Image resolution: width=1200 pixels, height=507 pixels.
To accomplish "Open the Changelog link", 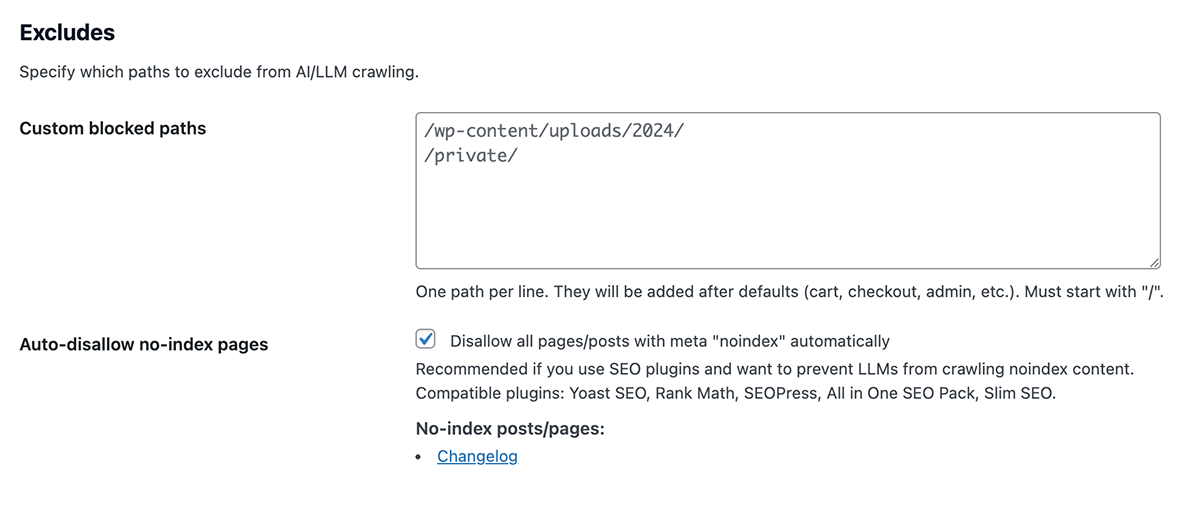I will pyautogui.click(x=477, y=456).
